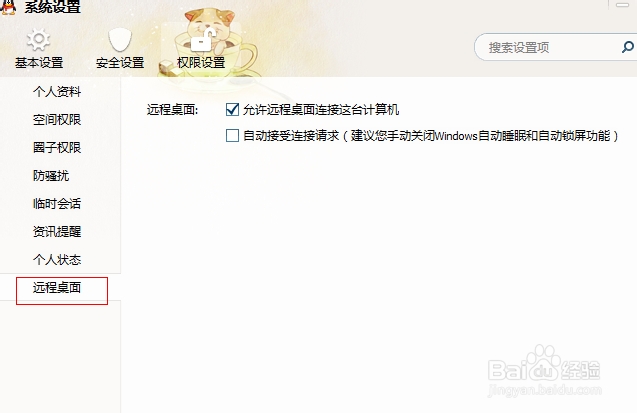Viewport: 637px width, 413px height.
Task: Click the 允许远程桌面连接这台计算机 label text
Action: click(x=321, y=110)
